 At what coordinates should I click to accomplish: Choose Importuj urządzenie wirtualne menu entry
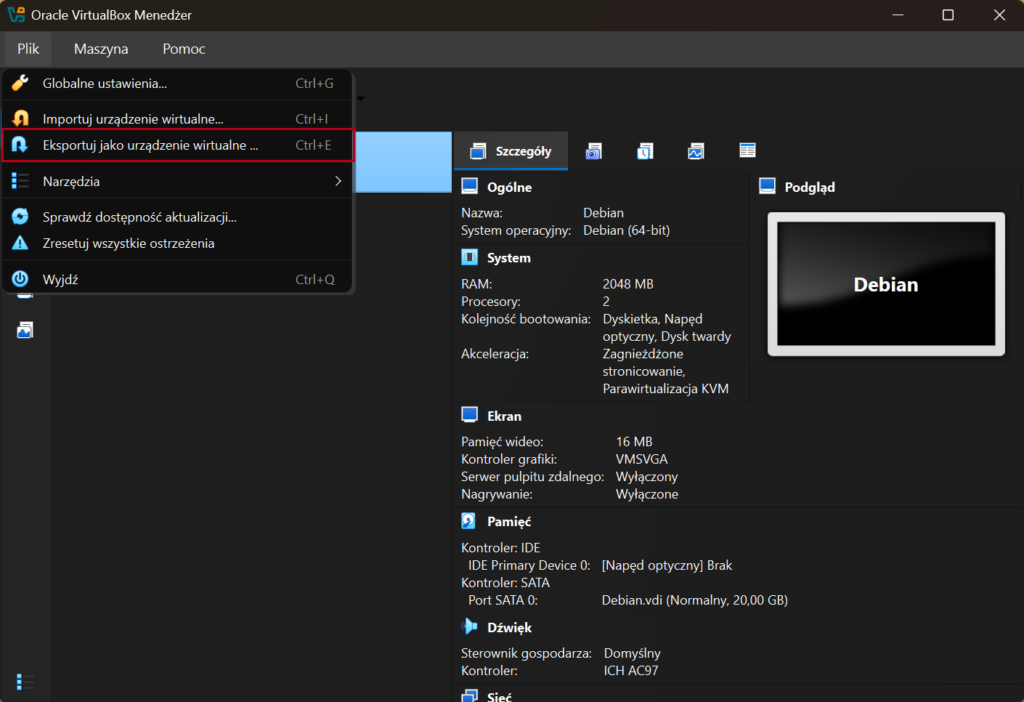tap(132, 119)
